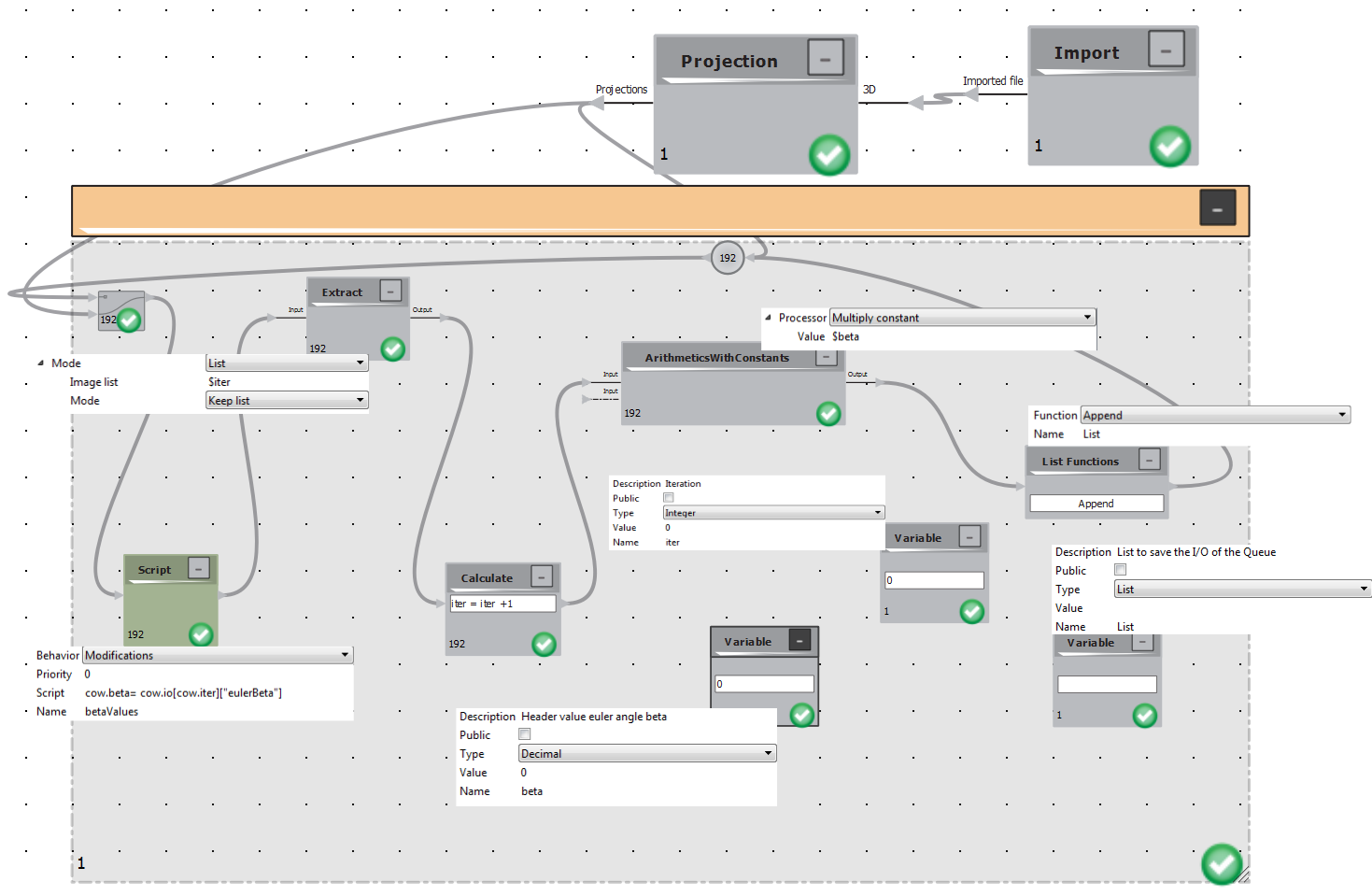Viewport: 1372px width, 896px height.
Task: Click the 192 circular connector node
Action: point(728,258)
